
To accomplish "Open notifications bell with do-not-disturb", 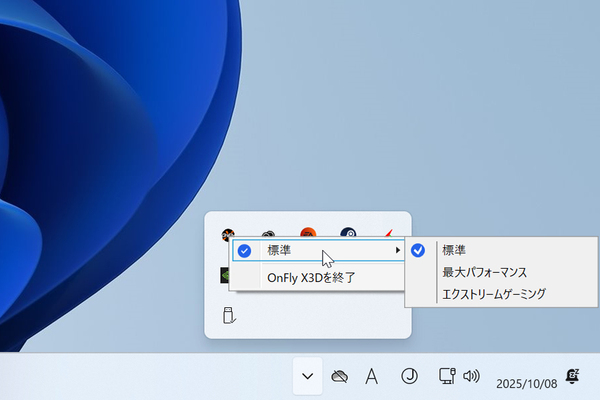I will click(573, 376).
